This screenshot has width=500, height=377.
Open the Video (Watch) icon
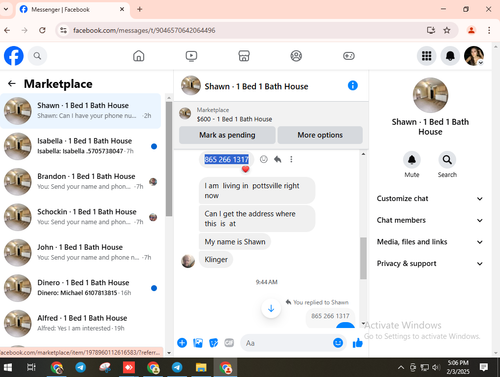[x=191, y=56]
